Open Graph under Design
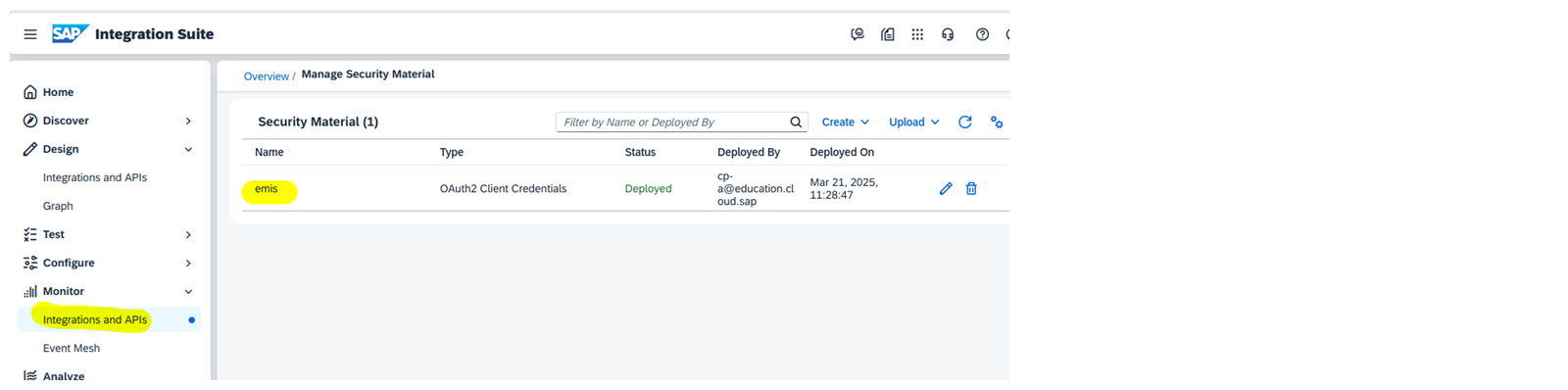The width and height of the screenshot is (1568, 390). [58, 206]
